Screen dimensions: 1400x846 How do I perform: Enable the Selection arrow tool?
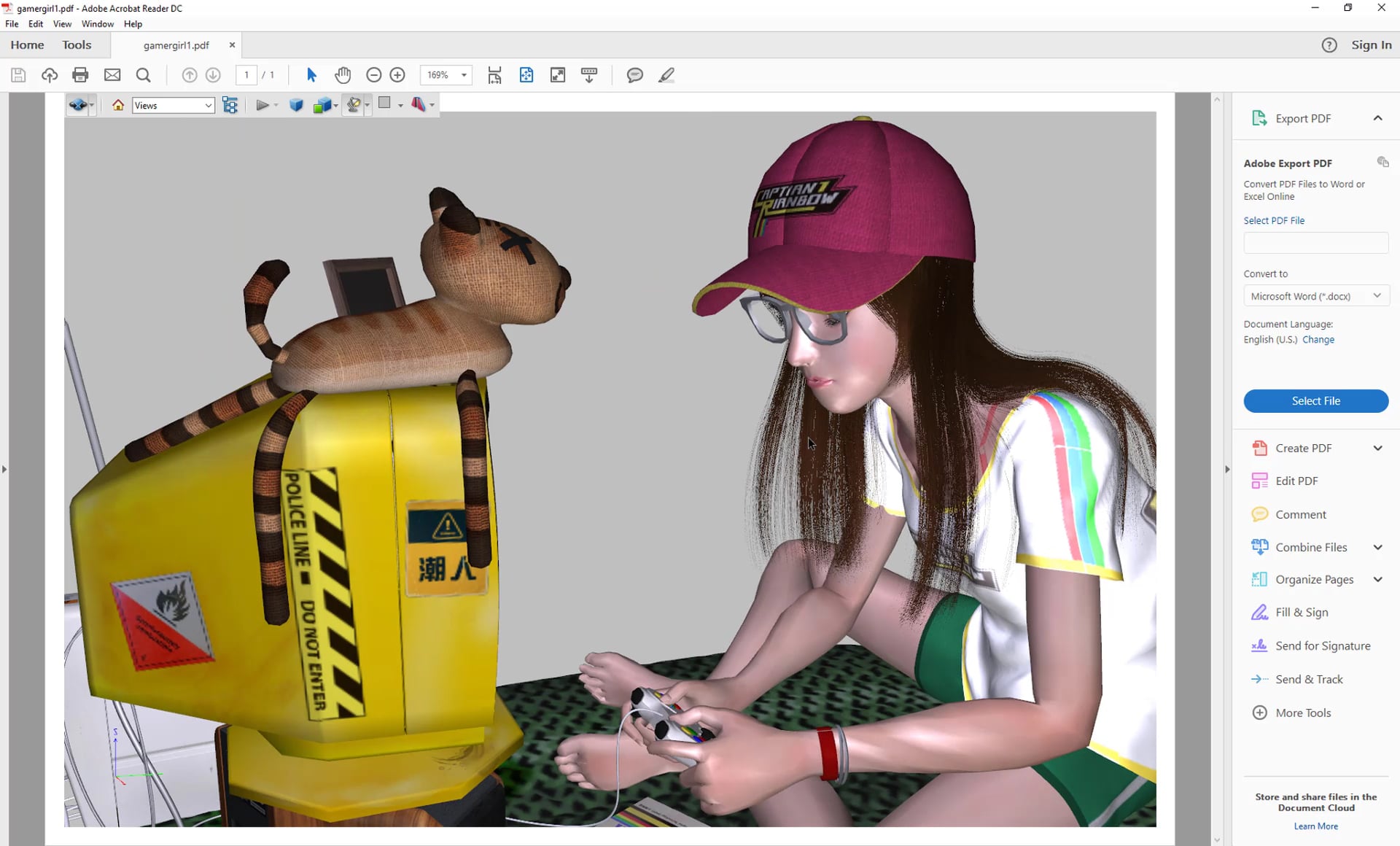click(311, 74)
